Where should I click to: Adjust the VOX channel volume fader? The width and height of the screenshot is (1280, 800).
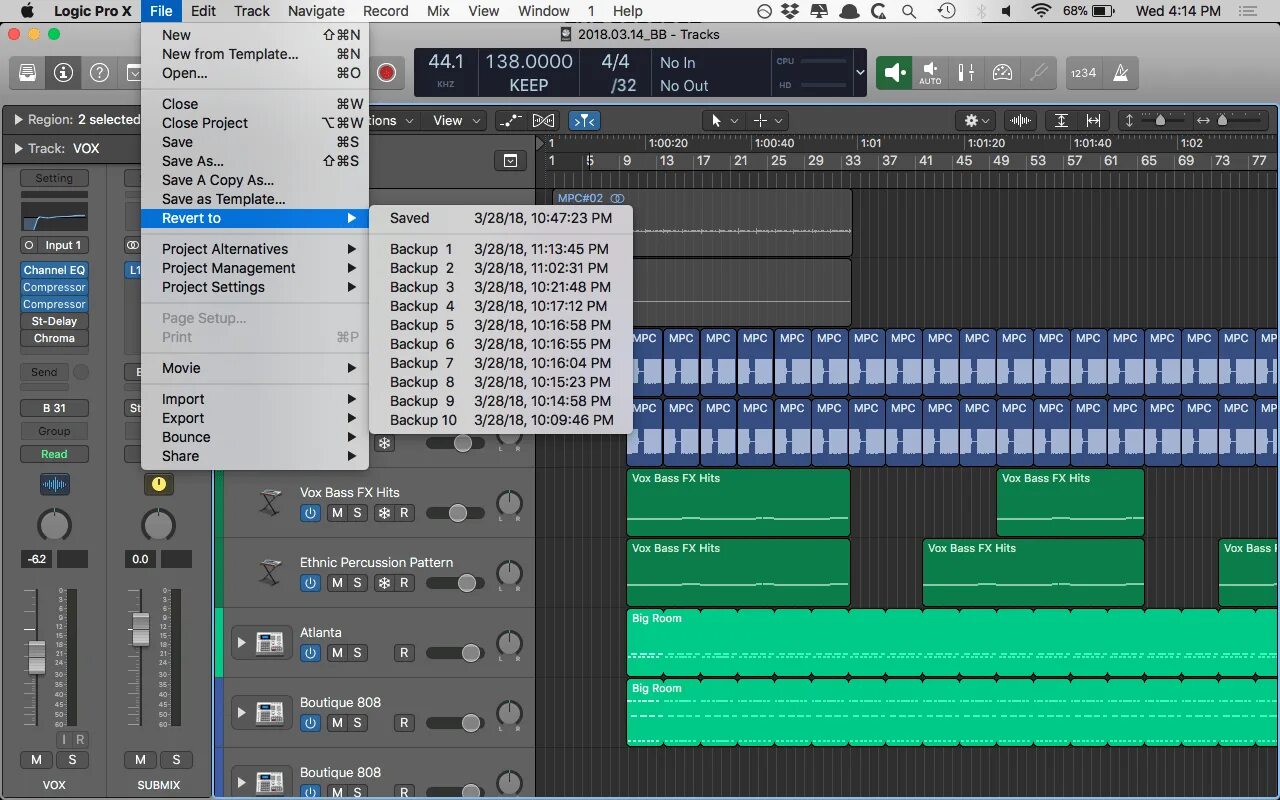[x=36, y=657]
